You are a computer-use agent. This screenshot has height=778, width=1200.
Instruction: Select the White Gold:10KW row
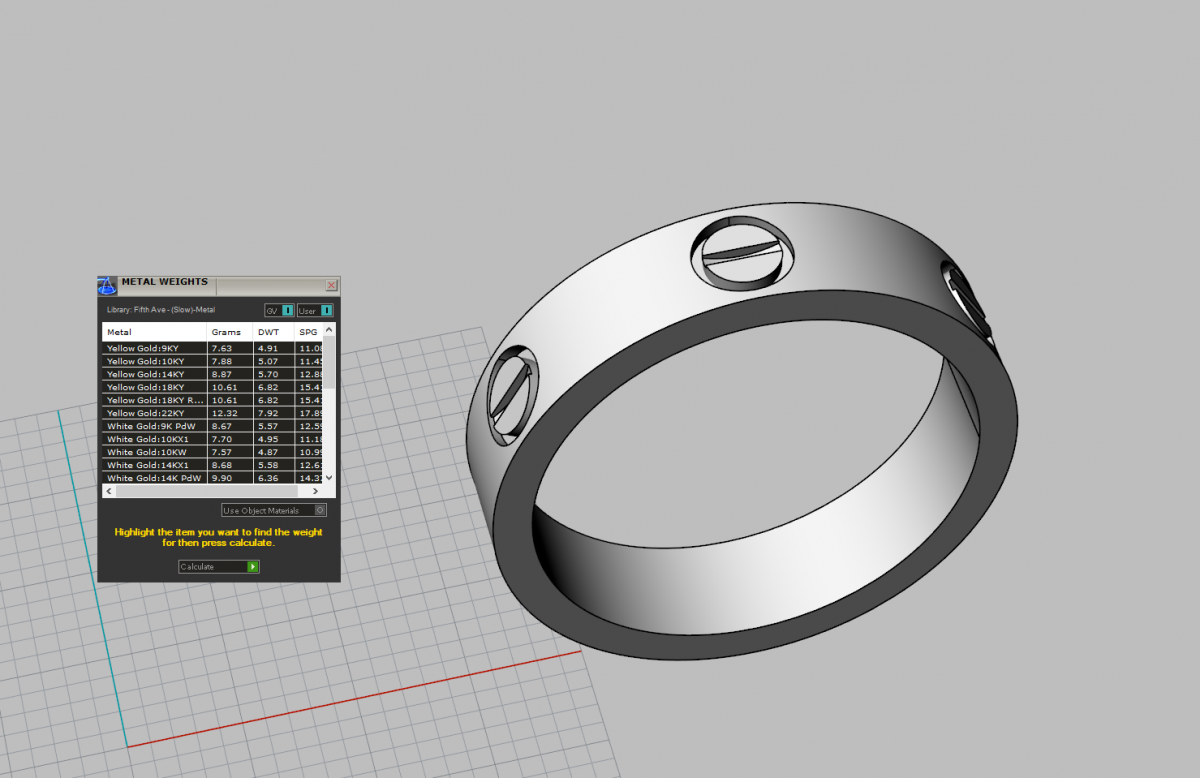pos(212,451)
